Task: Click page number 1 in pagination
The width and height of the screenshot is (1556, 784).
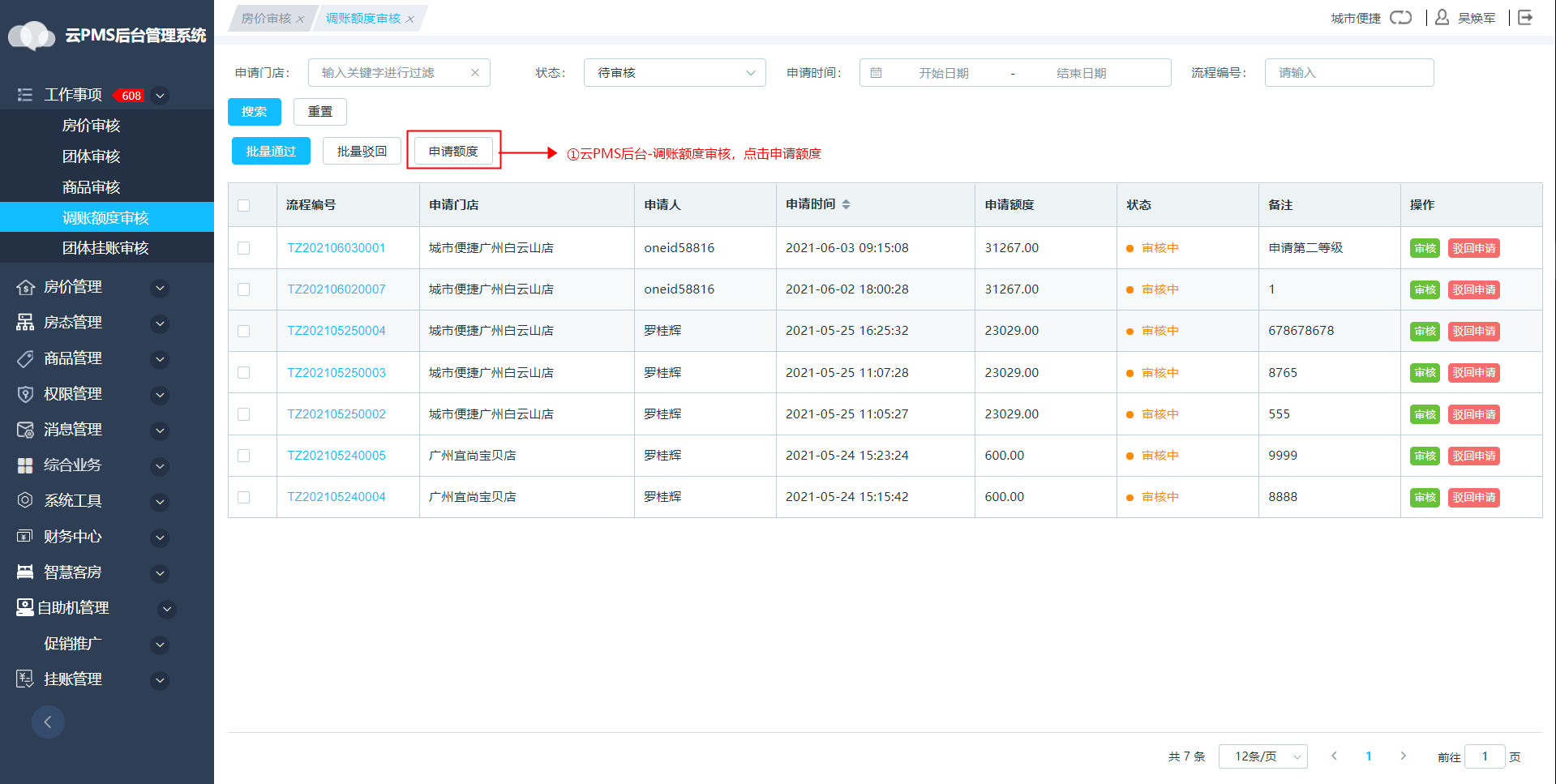Action: 1369,756
